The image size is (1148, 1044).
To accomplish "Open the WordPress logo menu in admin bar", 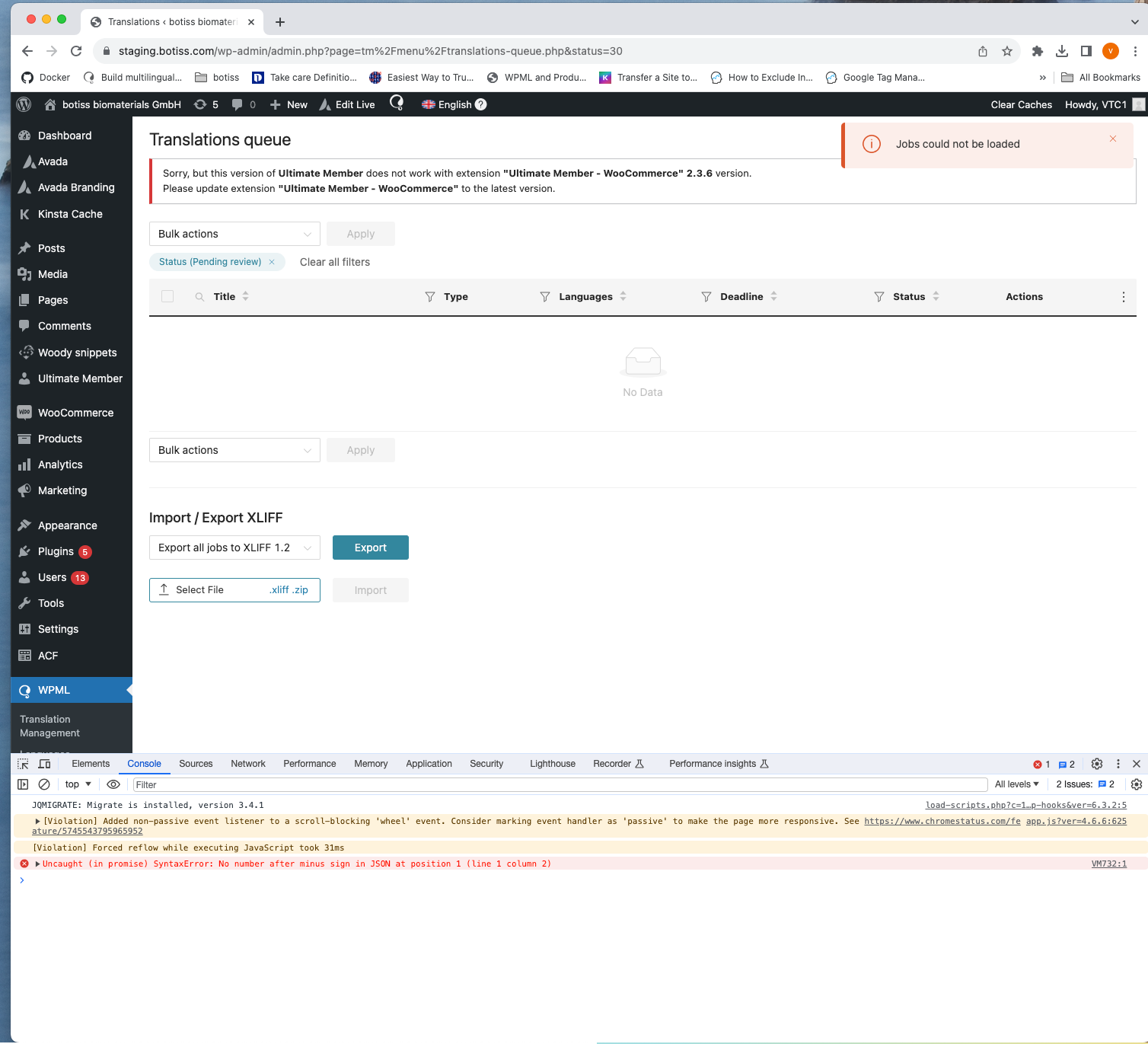I will click(x=24, y=104).
